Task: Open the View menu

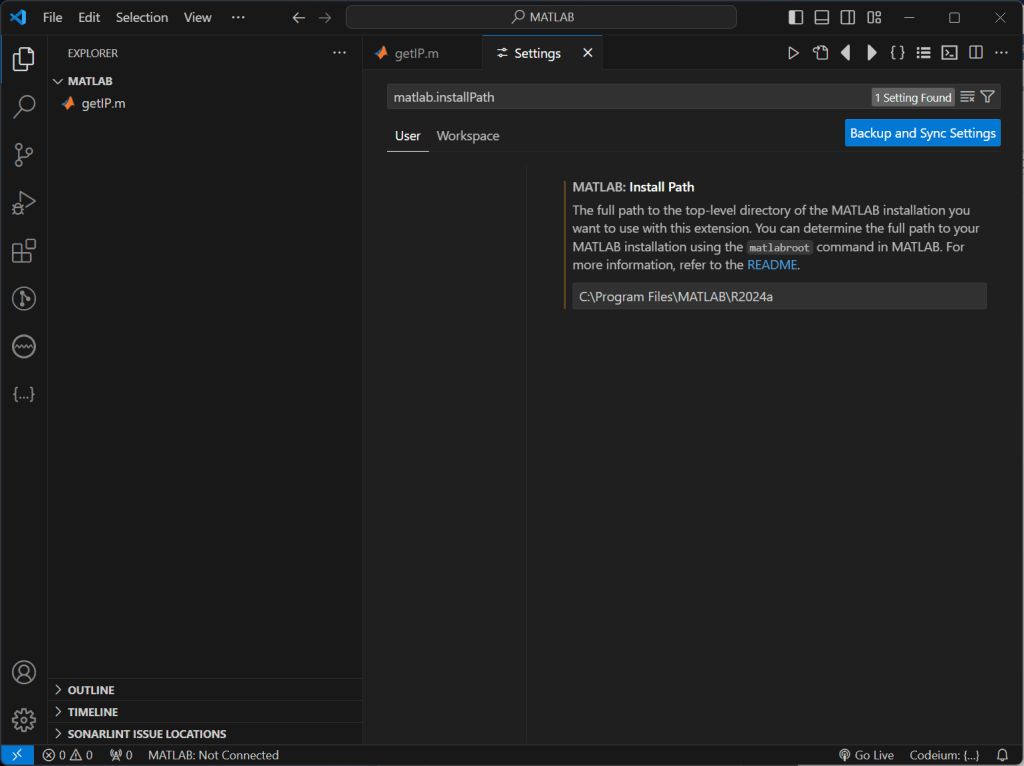Action: pos(197,18)
